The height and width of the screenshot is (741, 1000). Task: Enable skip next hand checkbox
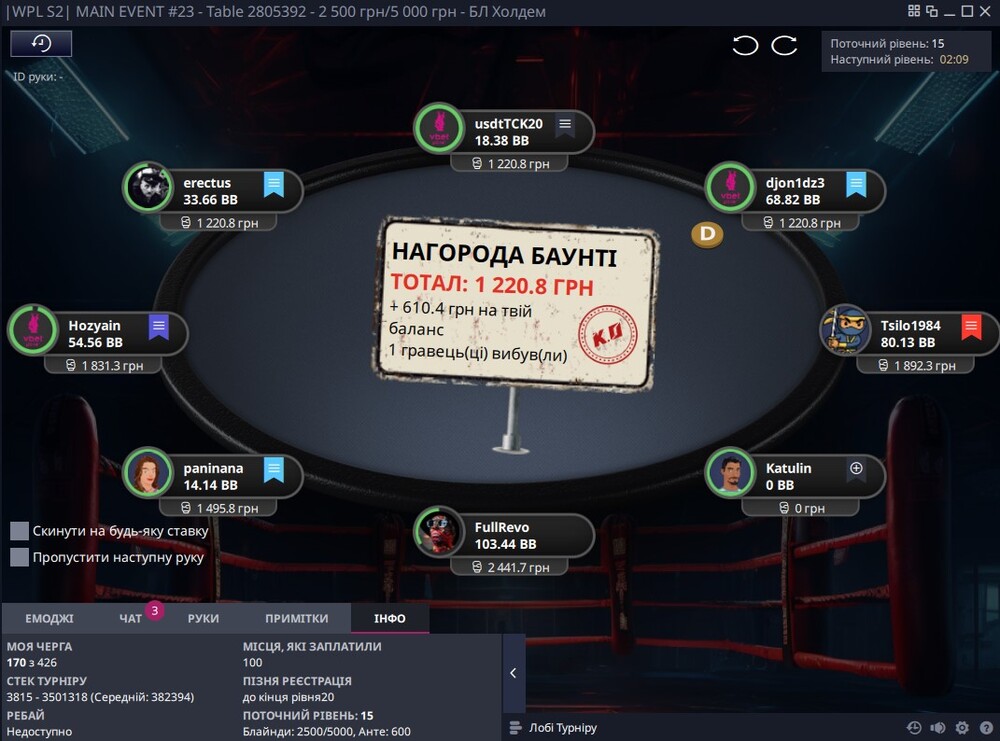[20, 557]
